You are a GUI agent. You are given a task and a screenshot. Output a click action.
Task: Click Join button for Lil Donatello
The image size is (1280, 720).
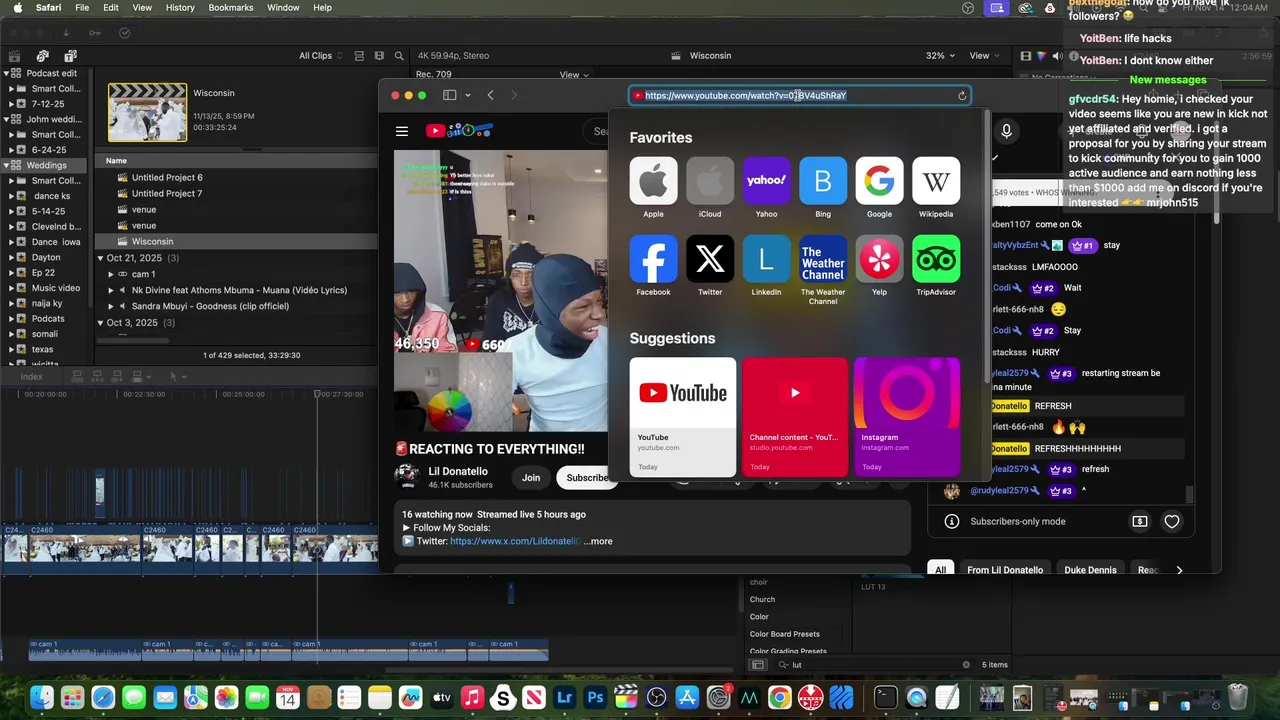click(x=531, y=478)
